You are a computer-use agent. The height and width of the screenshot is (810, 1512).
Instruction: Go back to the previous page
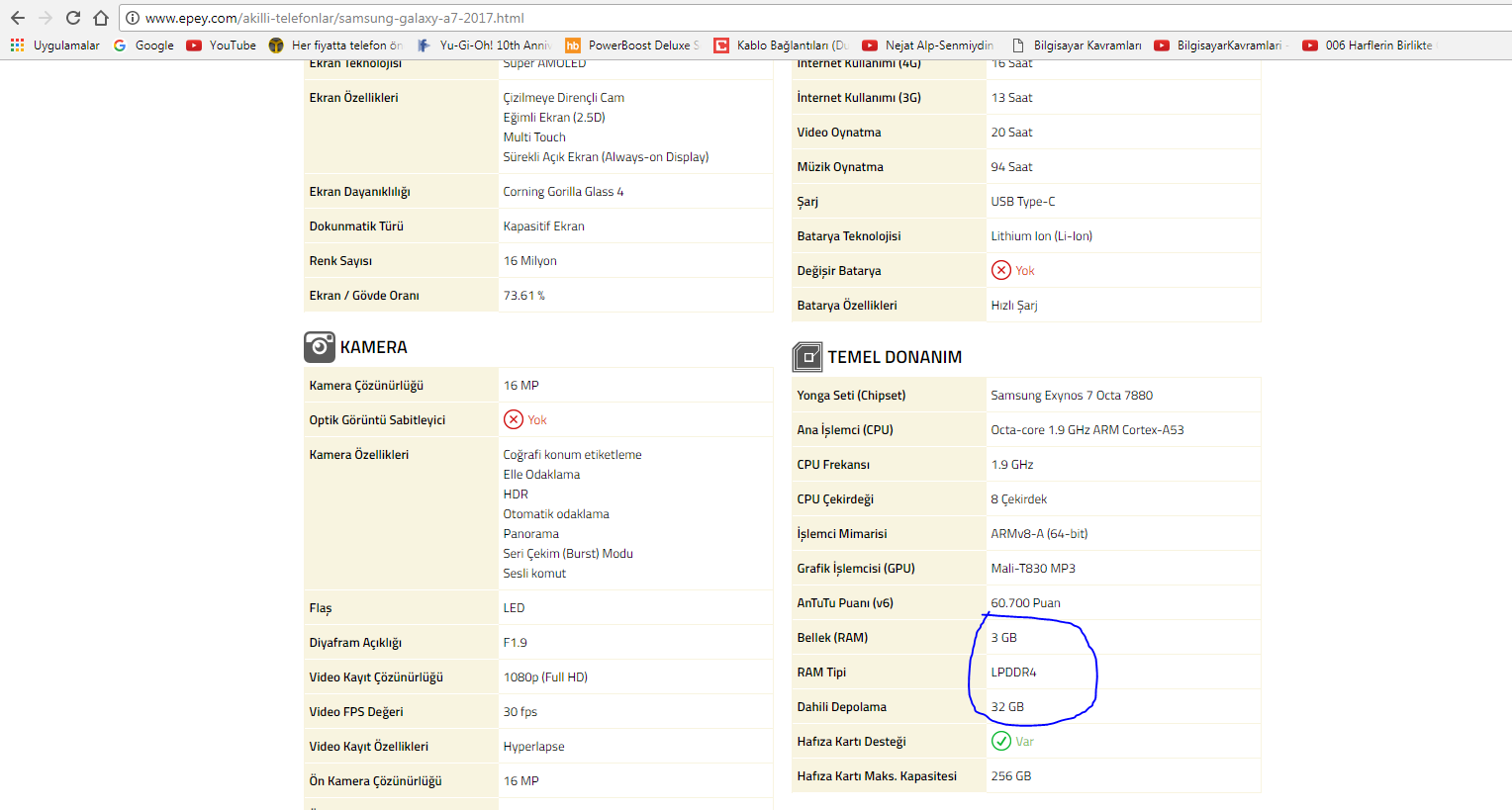[18, 18]
